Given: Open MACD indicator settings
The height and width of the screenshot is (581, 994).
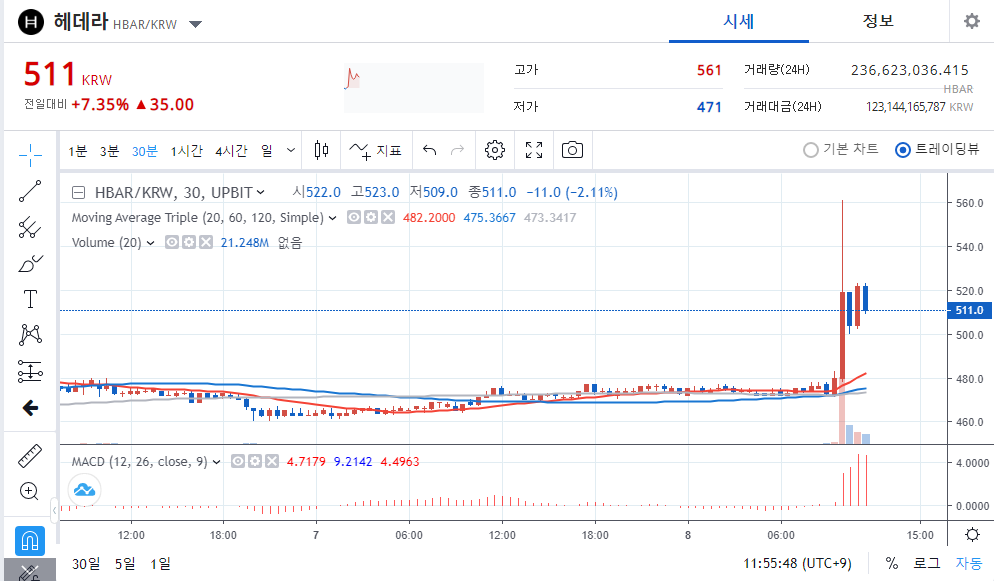Looking at the screenshot, I should pyautogui.click(x=255, y=461).
